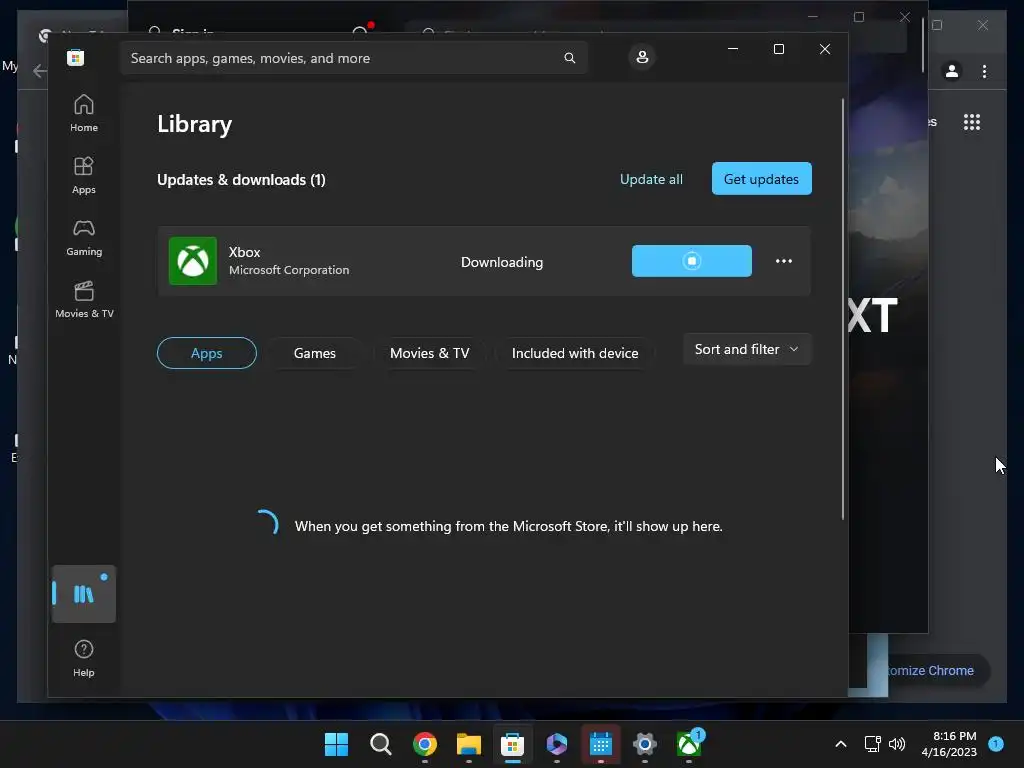Expand the Sort and filter dropdown
The width and height of the screenshot is (1024, 768).
[x=747, y=349]
